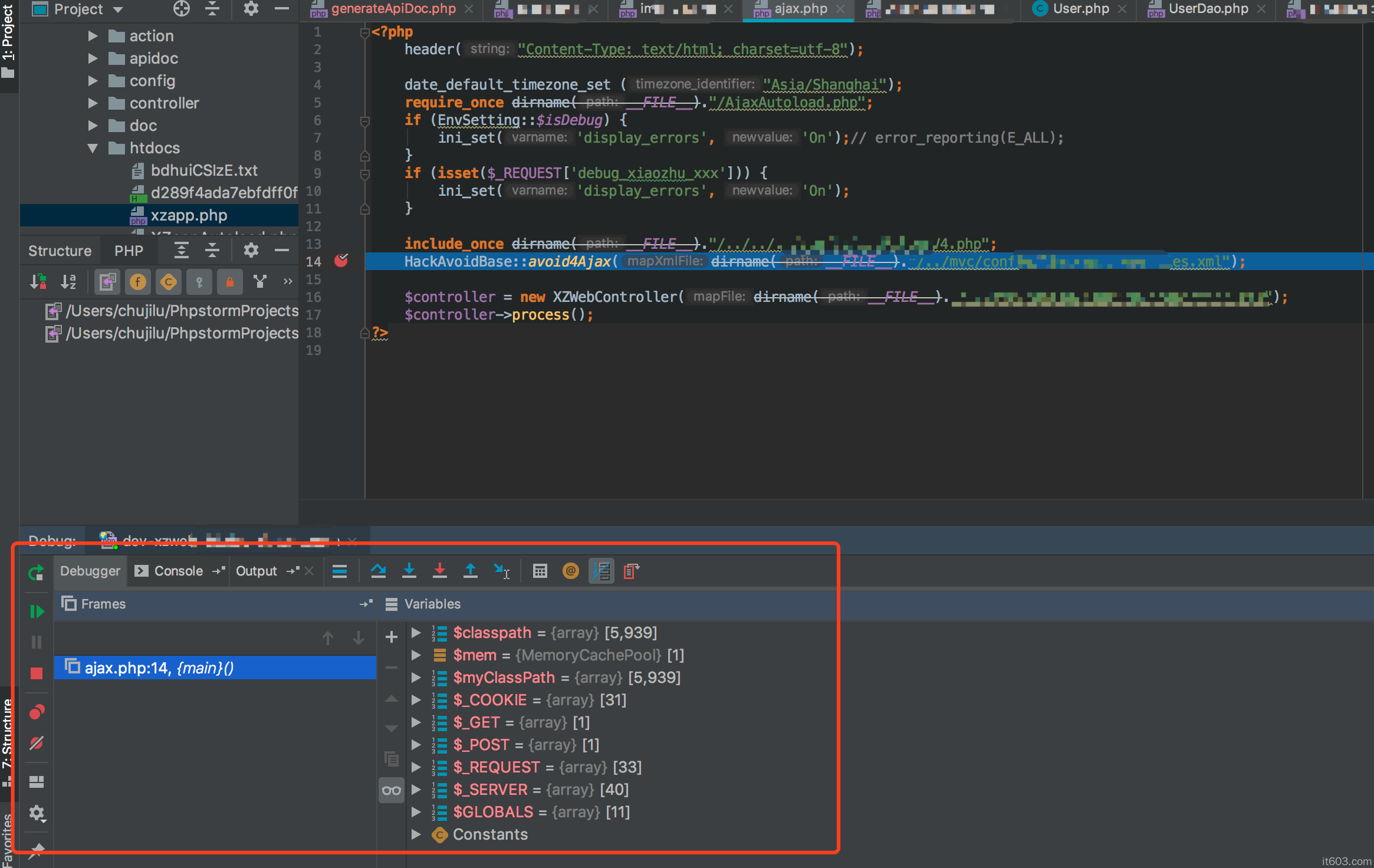This screenshot has width=1374, height=868.
Task: Click the Force Step Into icon
Action: coord(439,571)
